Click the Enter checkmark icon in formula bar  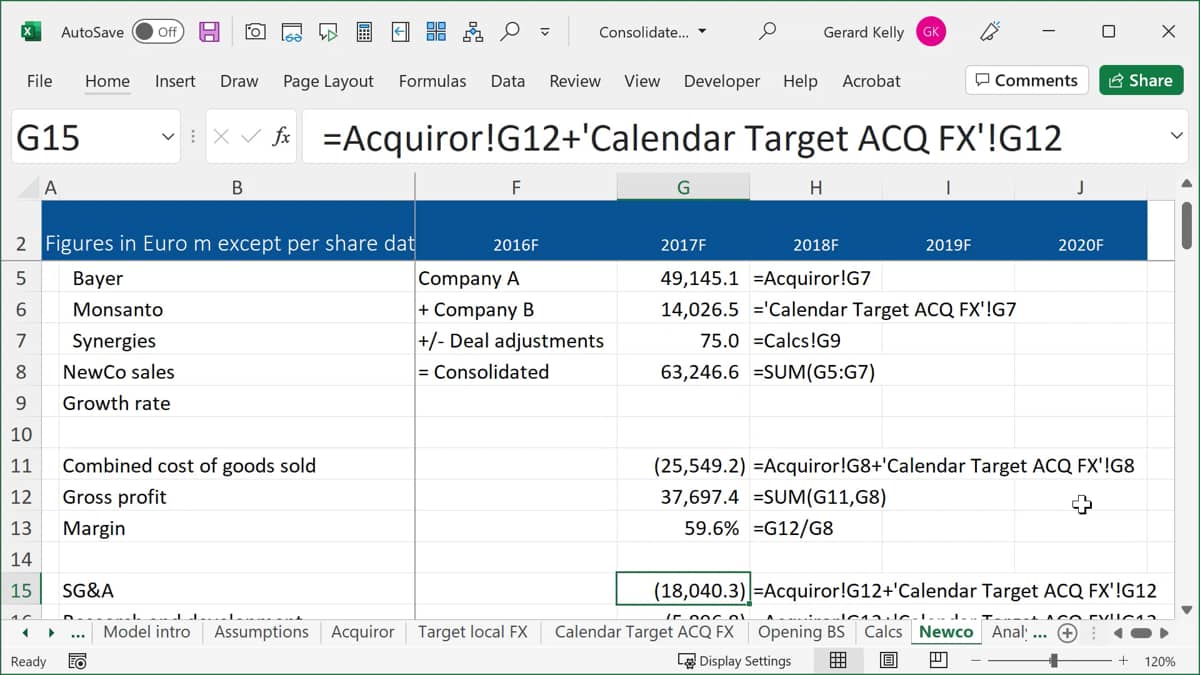click(252, 137)
